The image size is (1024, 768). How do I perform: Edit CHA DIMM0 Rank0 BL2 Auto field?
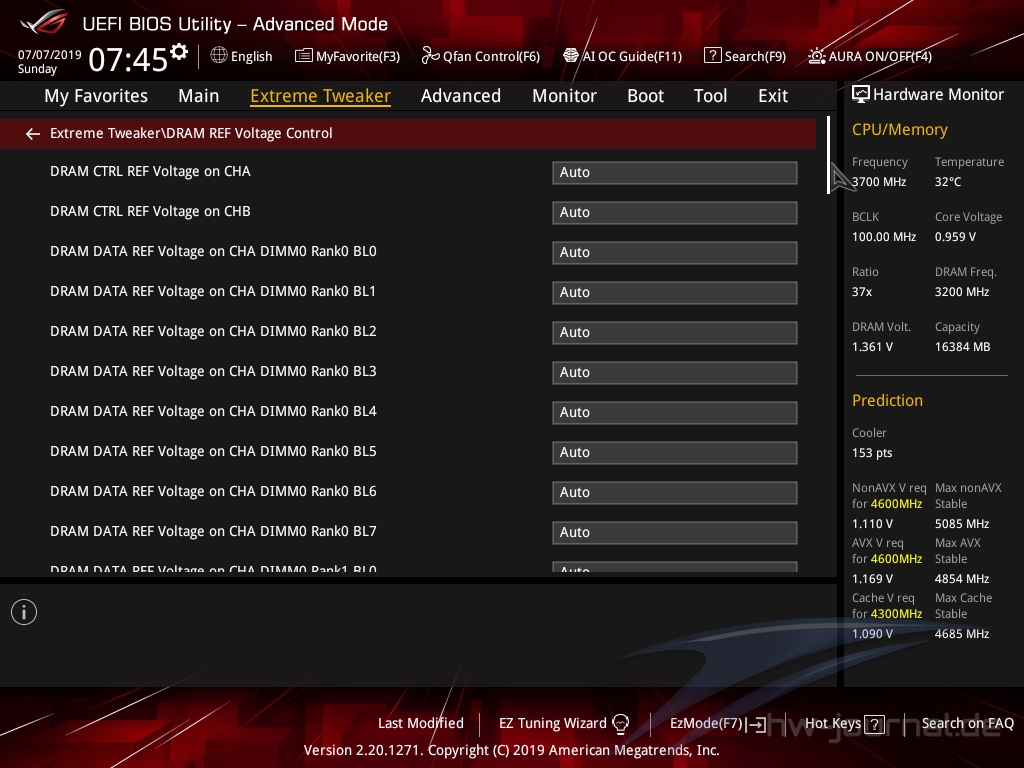pyautogui.click(x=675, y=332)
